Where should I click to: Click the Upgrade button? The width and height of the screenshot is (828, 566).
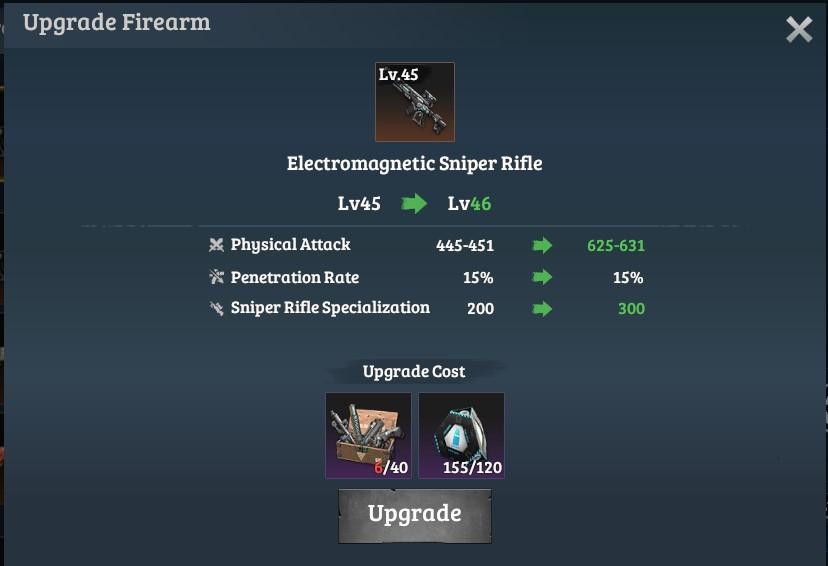(x=415, y=516)
